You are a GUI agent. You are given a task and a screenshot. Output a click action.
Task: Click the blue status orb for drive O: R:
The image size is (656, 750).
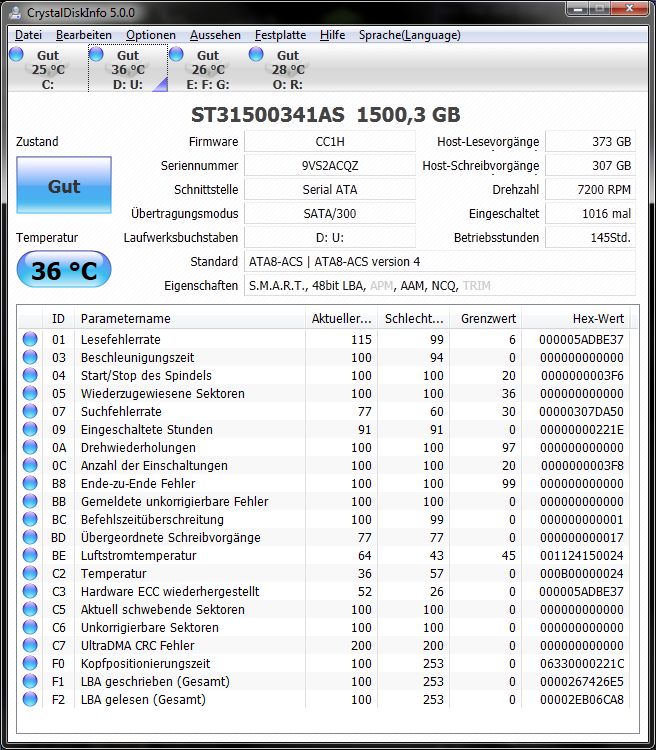[x=256, y=54]
